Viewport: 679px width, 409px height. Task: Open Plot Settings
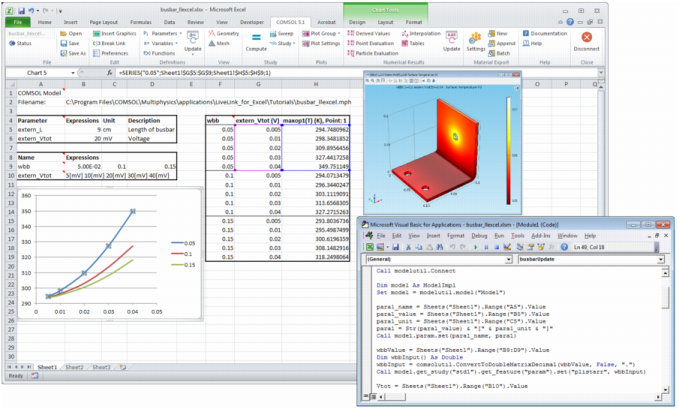(x=321, y=43)
